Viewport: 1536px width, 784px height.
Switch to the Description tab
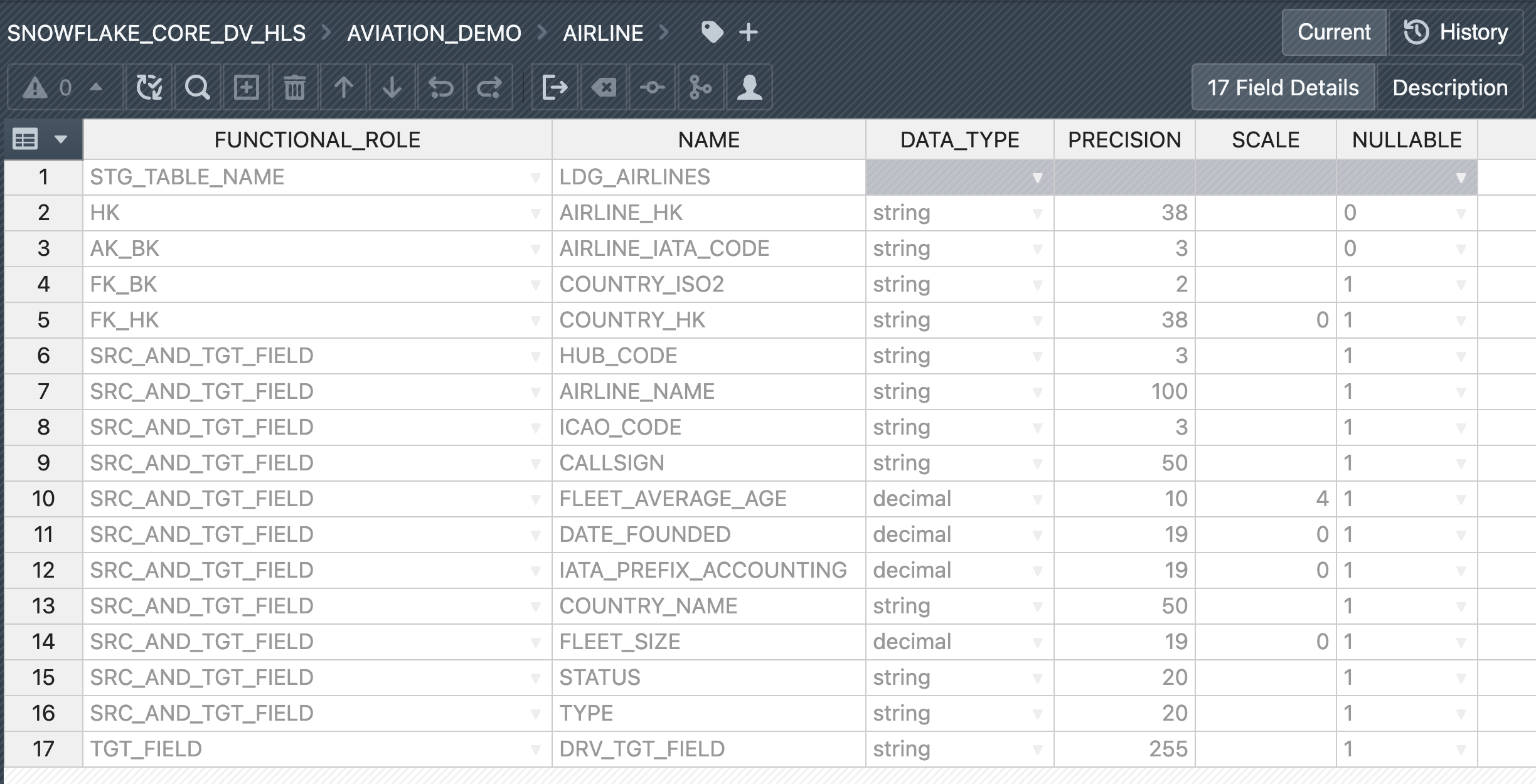pos(1449,87)
